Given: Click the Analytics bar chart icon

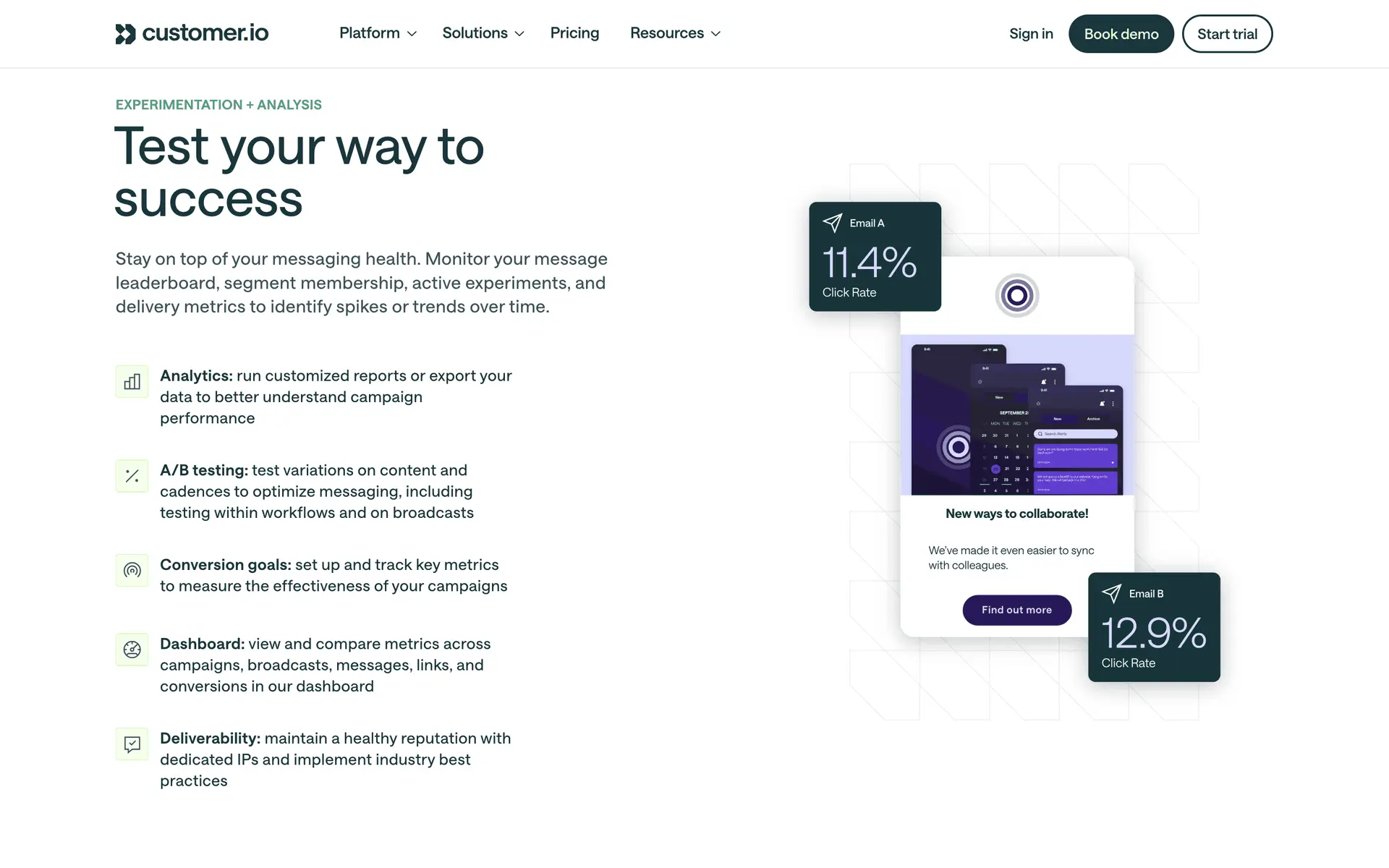Looking at the screenshot, I should pyautogui.click(x=132, y=381).
